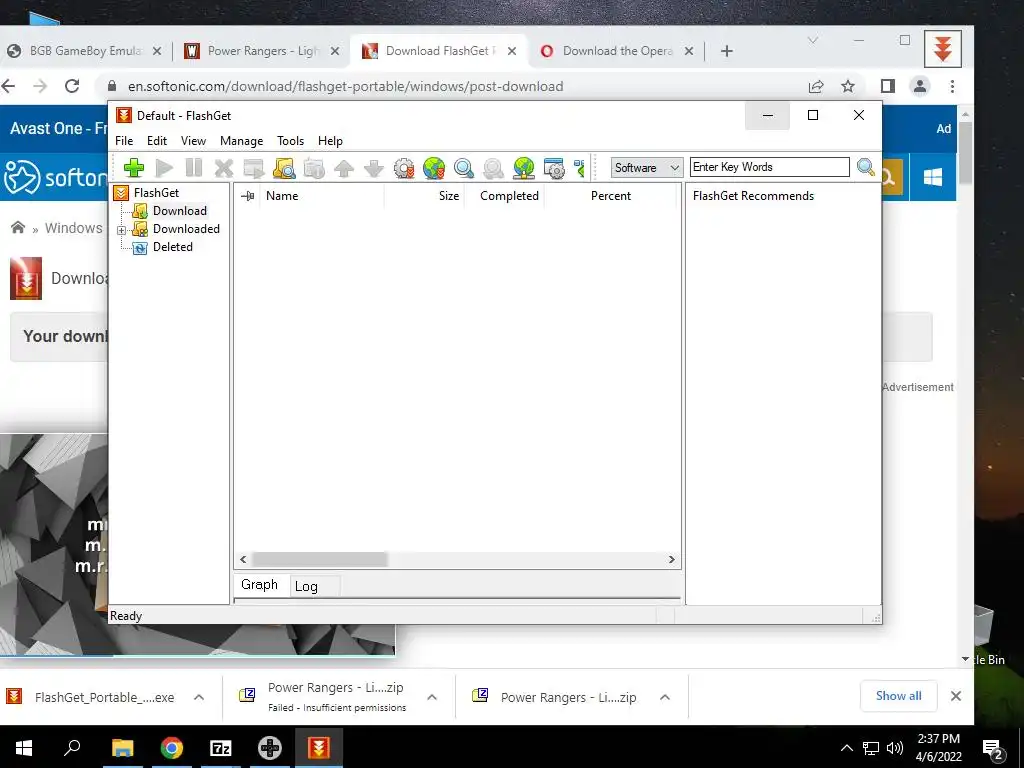This screenshot has width=1024, height=768.
Task: Click the blue magnifier find toolbar icon
Action: coord(464,168)
